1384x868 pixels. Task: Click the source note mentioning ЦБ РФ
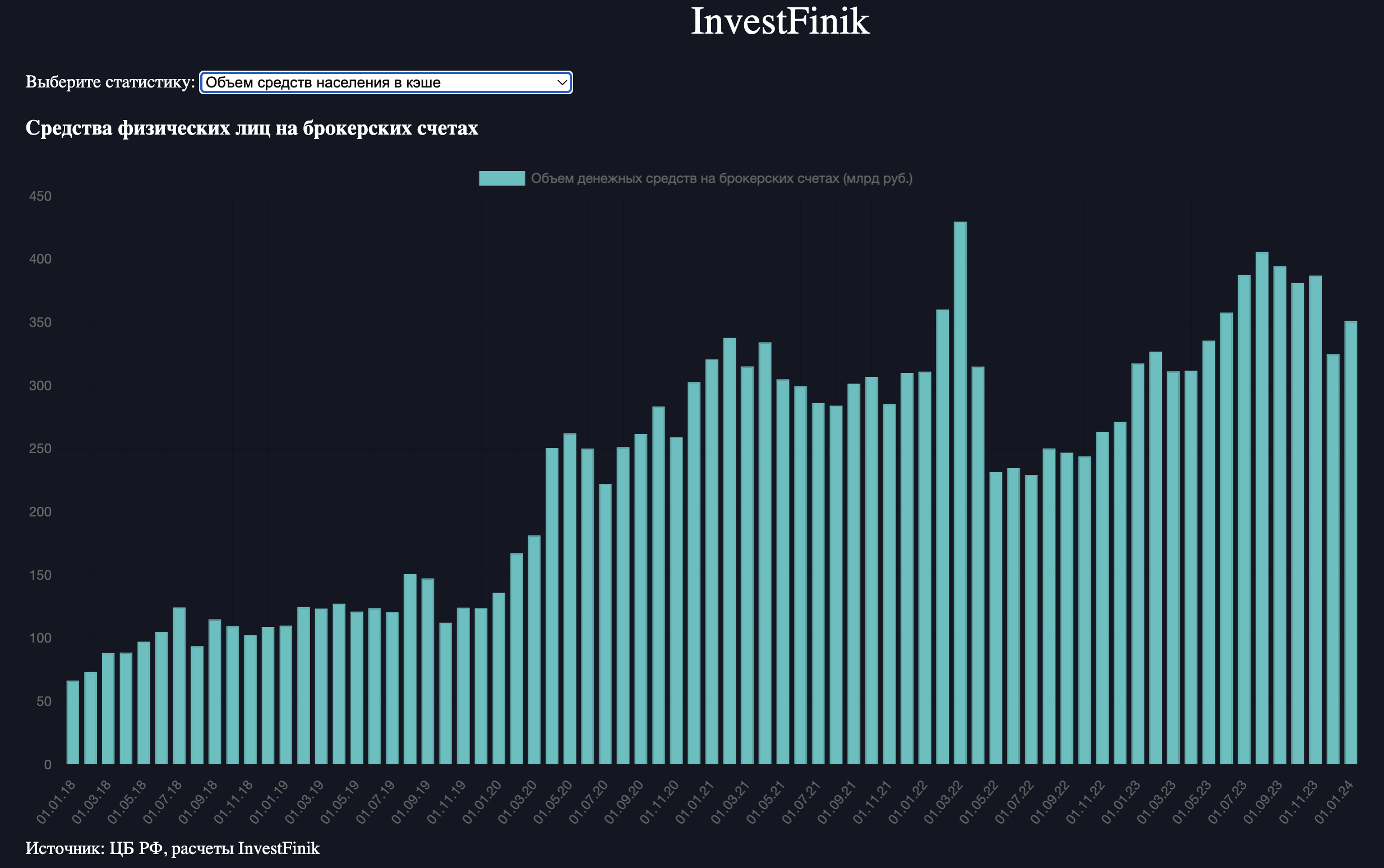tap(172, 848)
